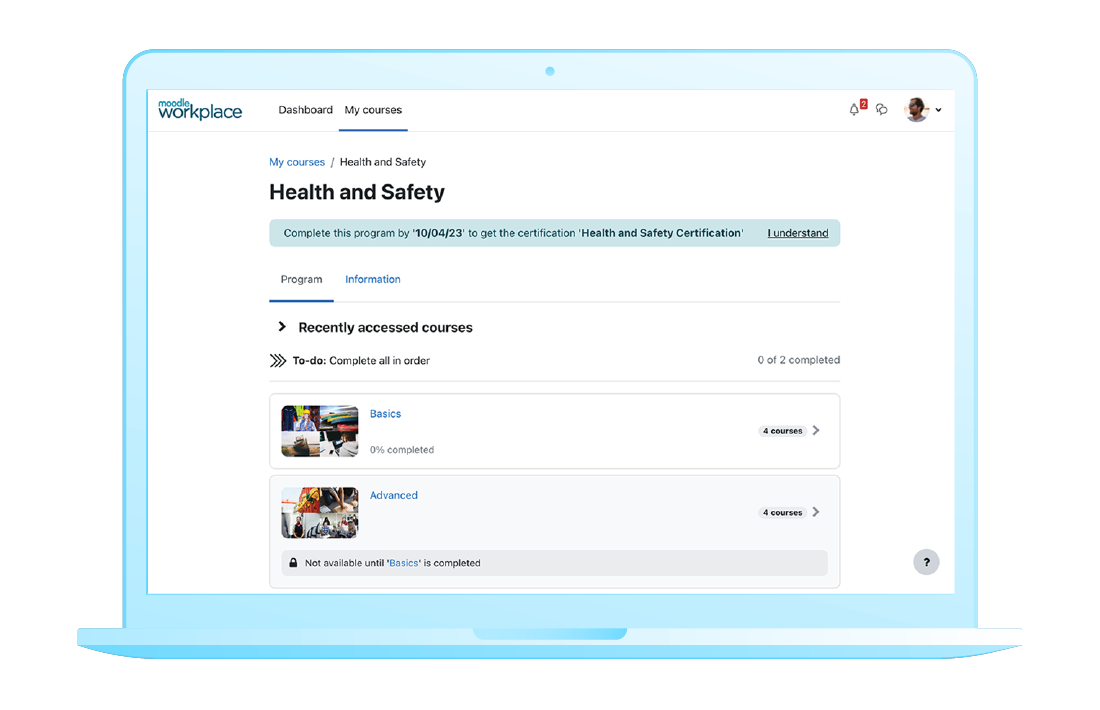Screen dimensions: 1100x710
Task: Dismiss the notice with I understand
Action: click(x=797, y=233)
